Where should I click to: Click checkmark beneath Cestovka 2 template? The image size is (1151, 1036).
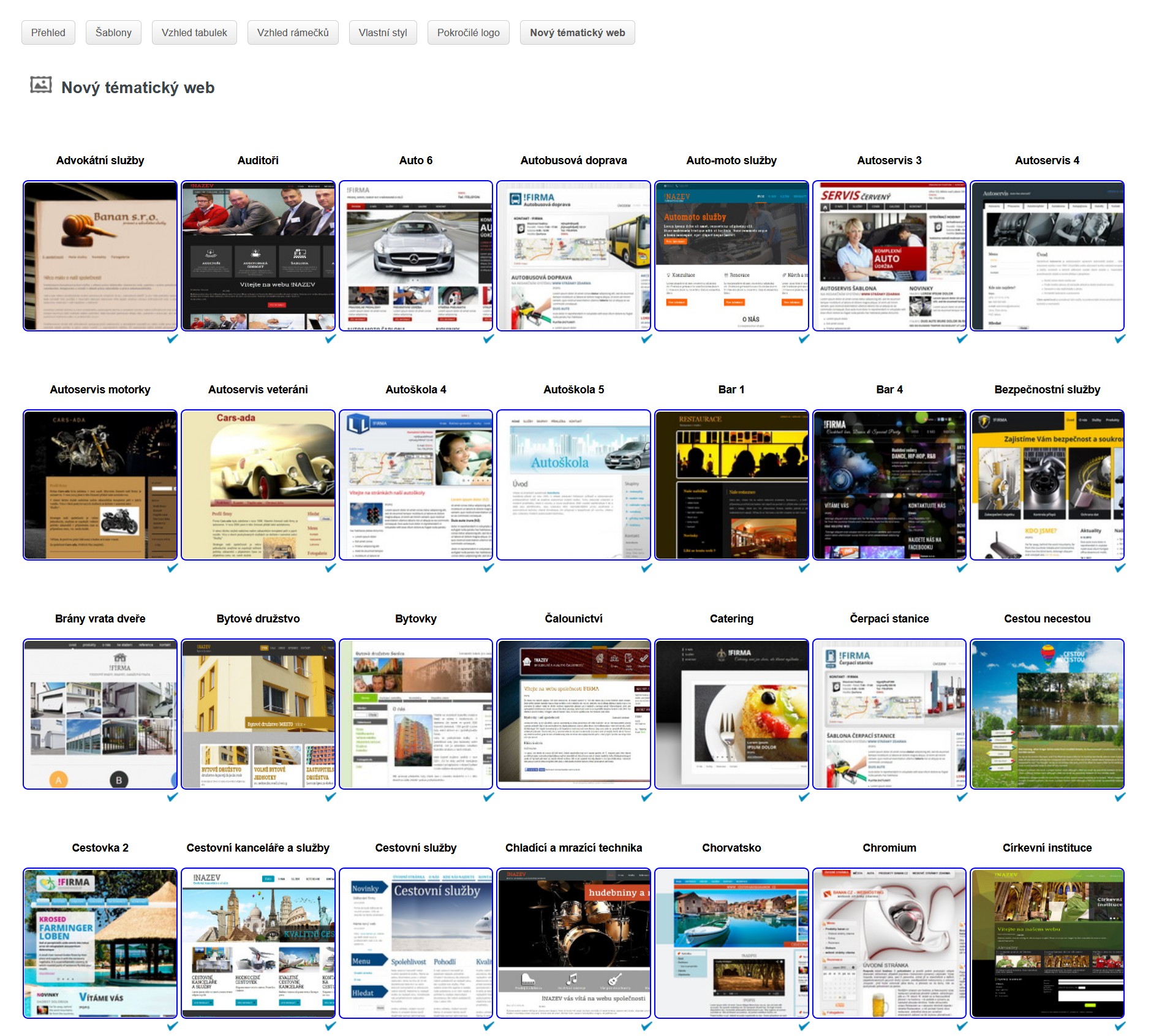point(172,1026)
